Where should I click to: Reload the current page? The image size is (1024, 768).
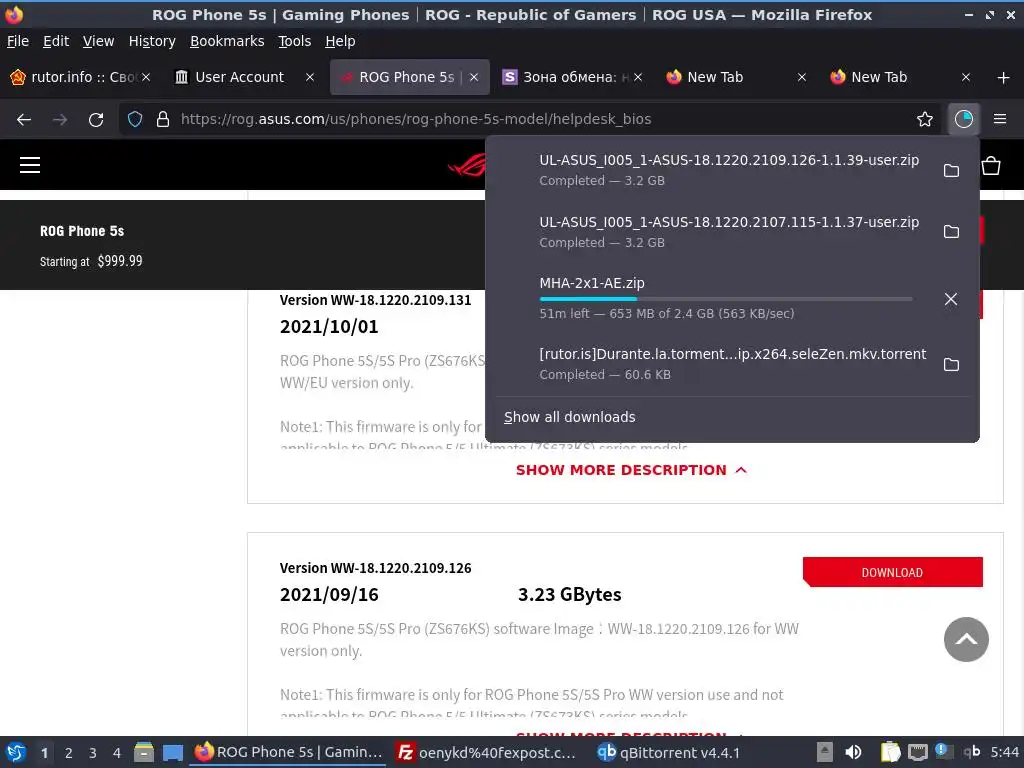pos(96,120)
